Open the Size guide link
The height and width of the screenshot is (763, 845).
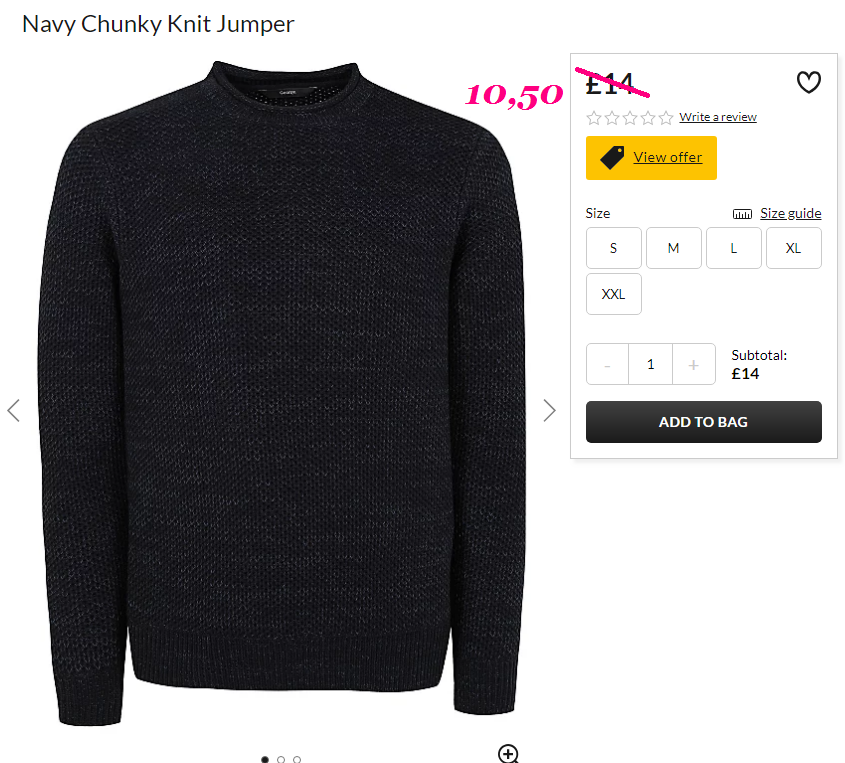[791, 213]
